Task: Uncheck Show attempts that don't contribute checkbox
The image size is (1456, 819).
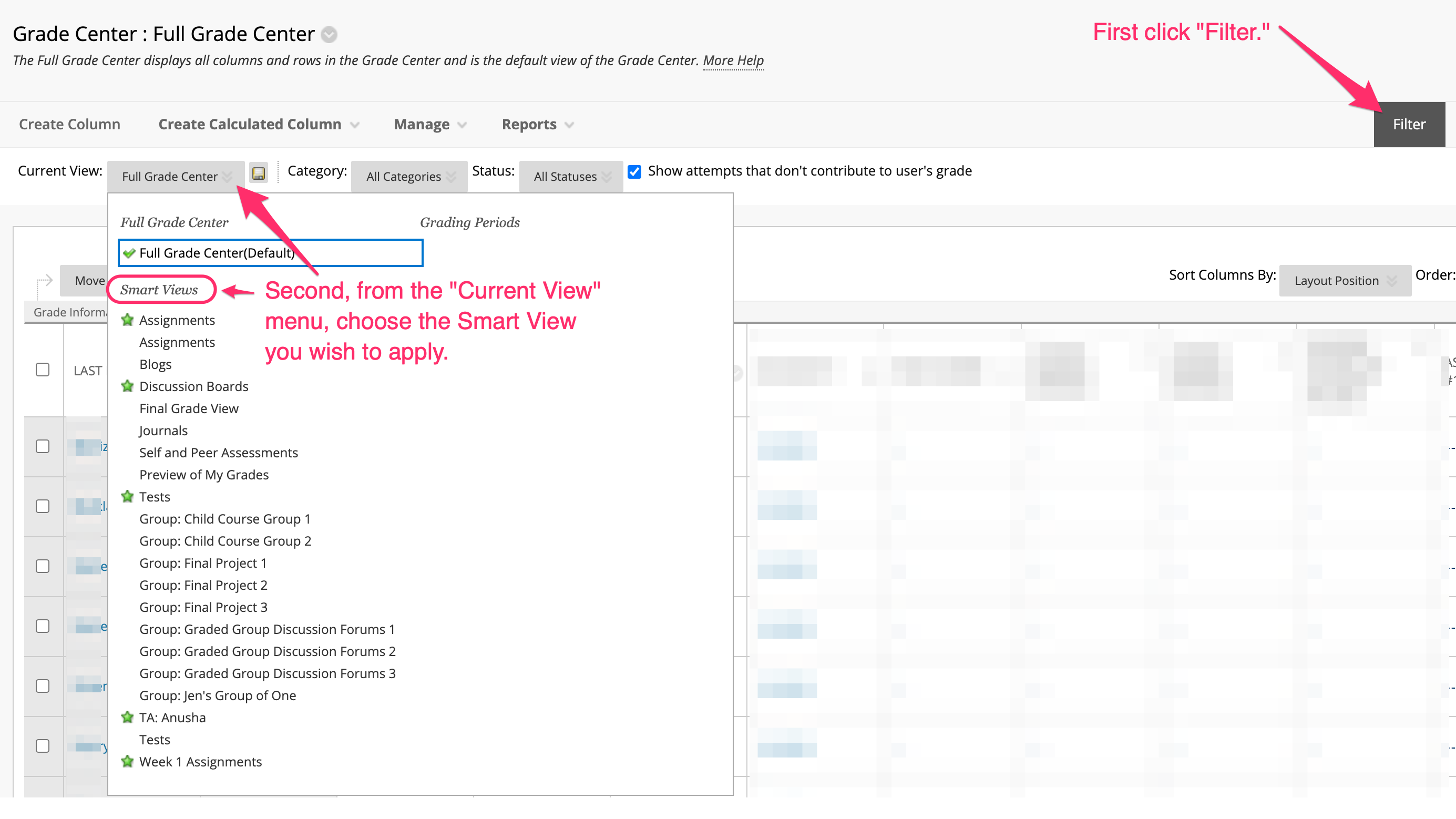Action: (635, 172)
